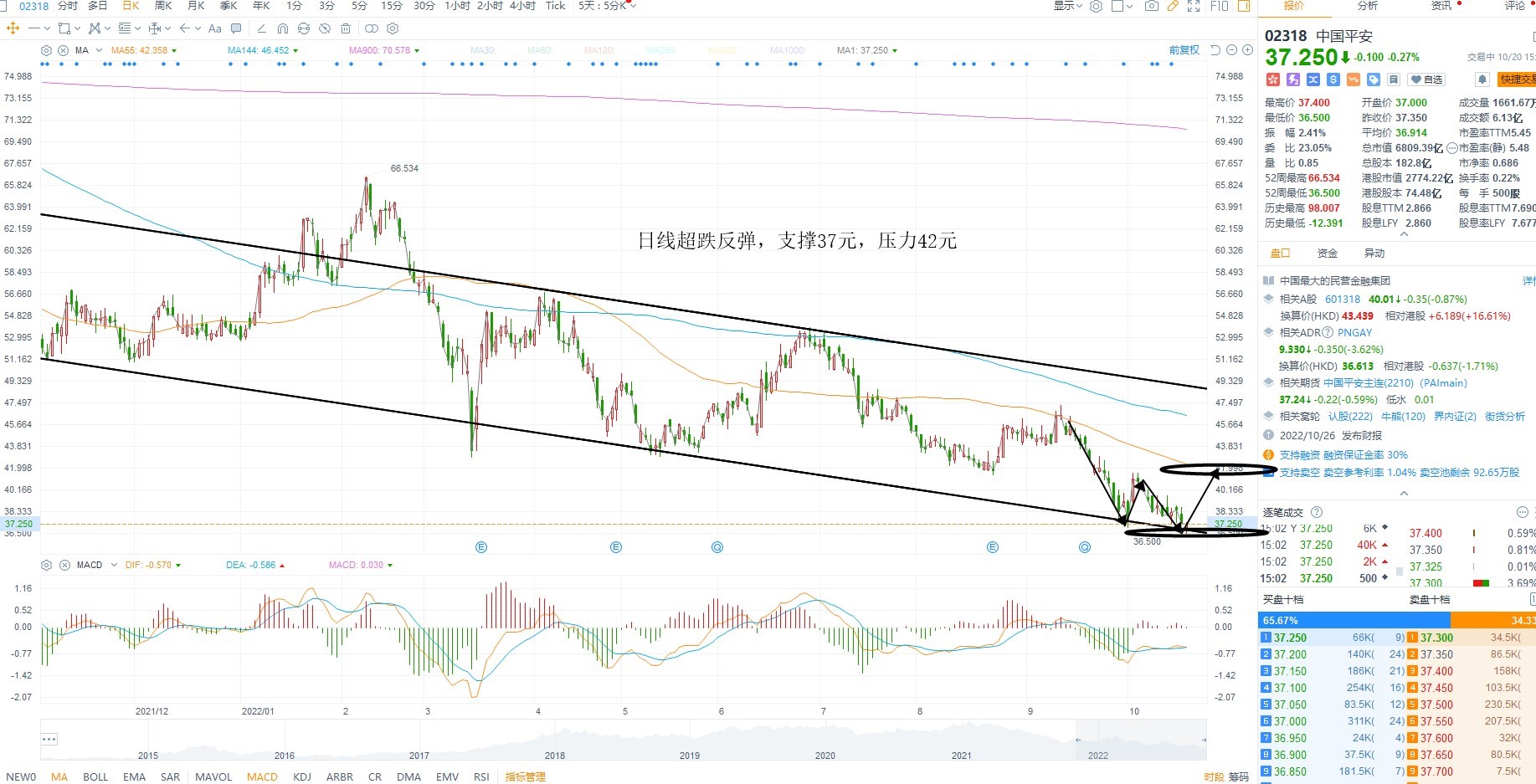Select the rectangle shape drawing tool
Image resolution: width=1536 pixels, height=784 pixels.
tap(64, 28)
